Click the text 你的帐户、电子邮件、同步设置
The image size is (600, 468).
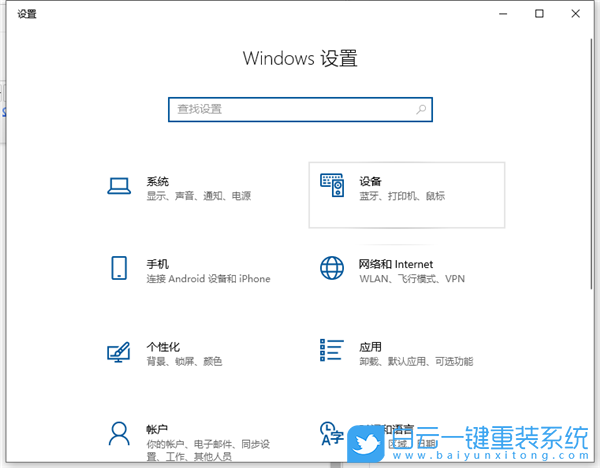[208, 450]
